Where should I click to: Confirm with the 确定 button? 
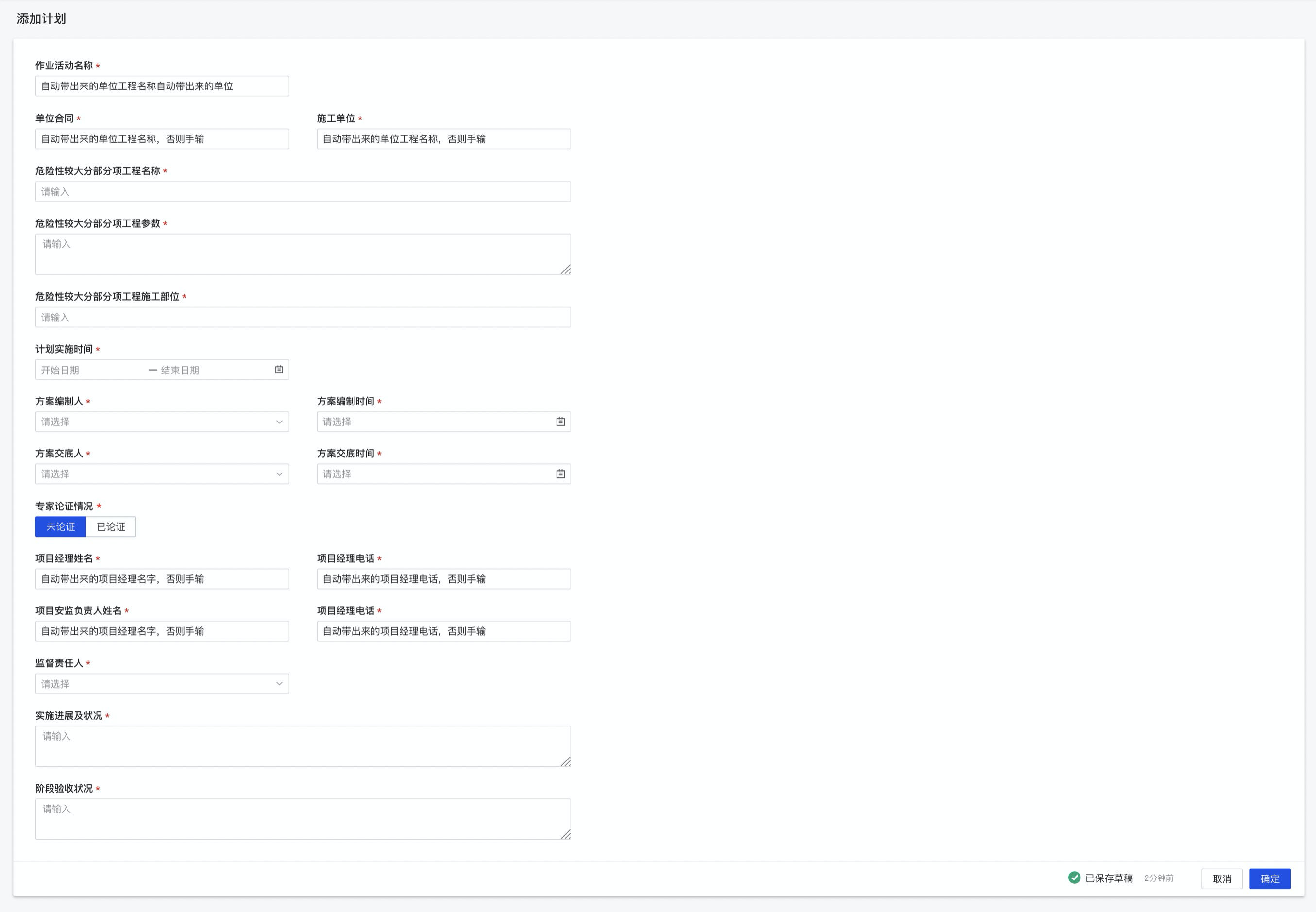tap(1269, 879)
